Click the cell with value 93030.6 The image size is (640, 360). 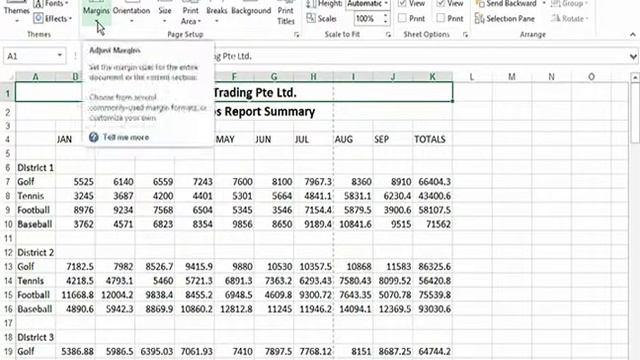433,309
